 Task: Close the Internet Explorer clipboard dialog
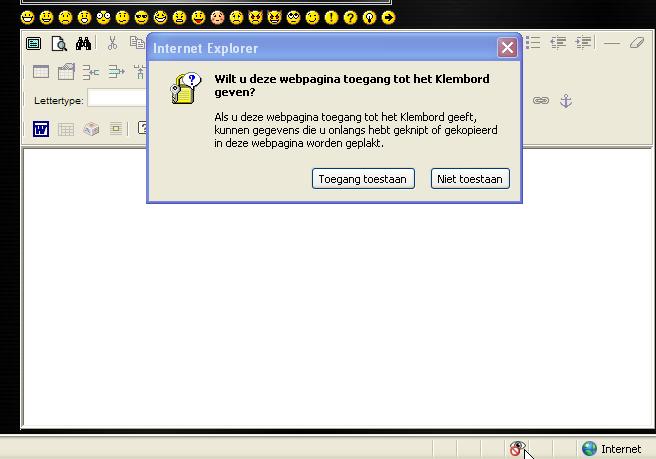click(507, 48)
